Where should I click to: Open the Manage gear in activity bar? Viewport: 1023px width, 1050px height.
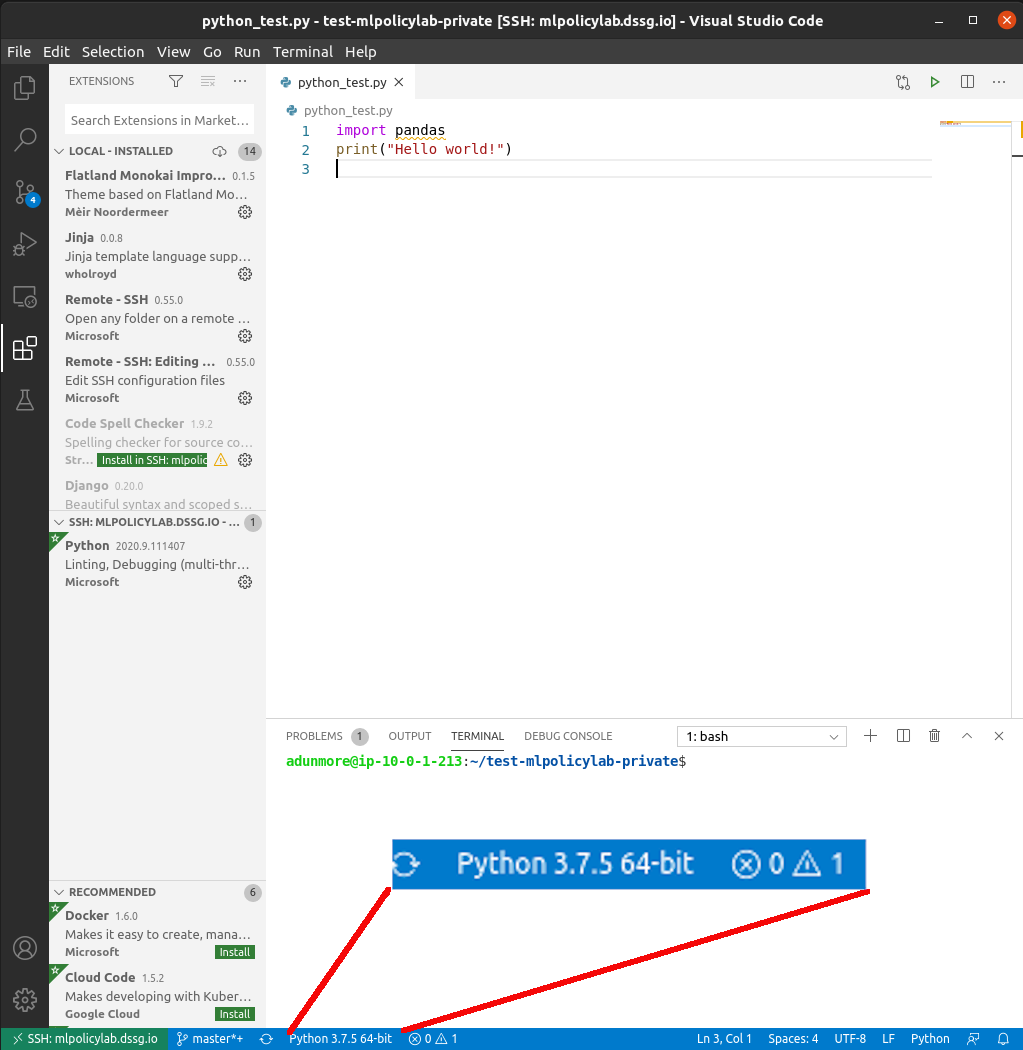(25, 1000)
